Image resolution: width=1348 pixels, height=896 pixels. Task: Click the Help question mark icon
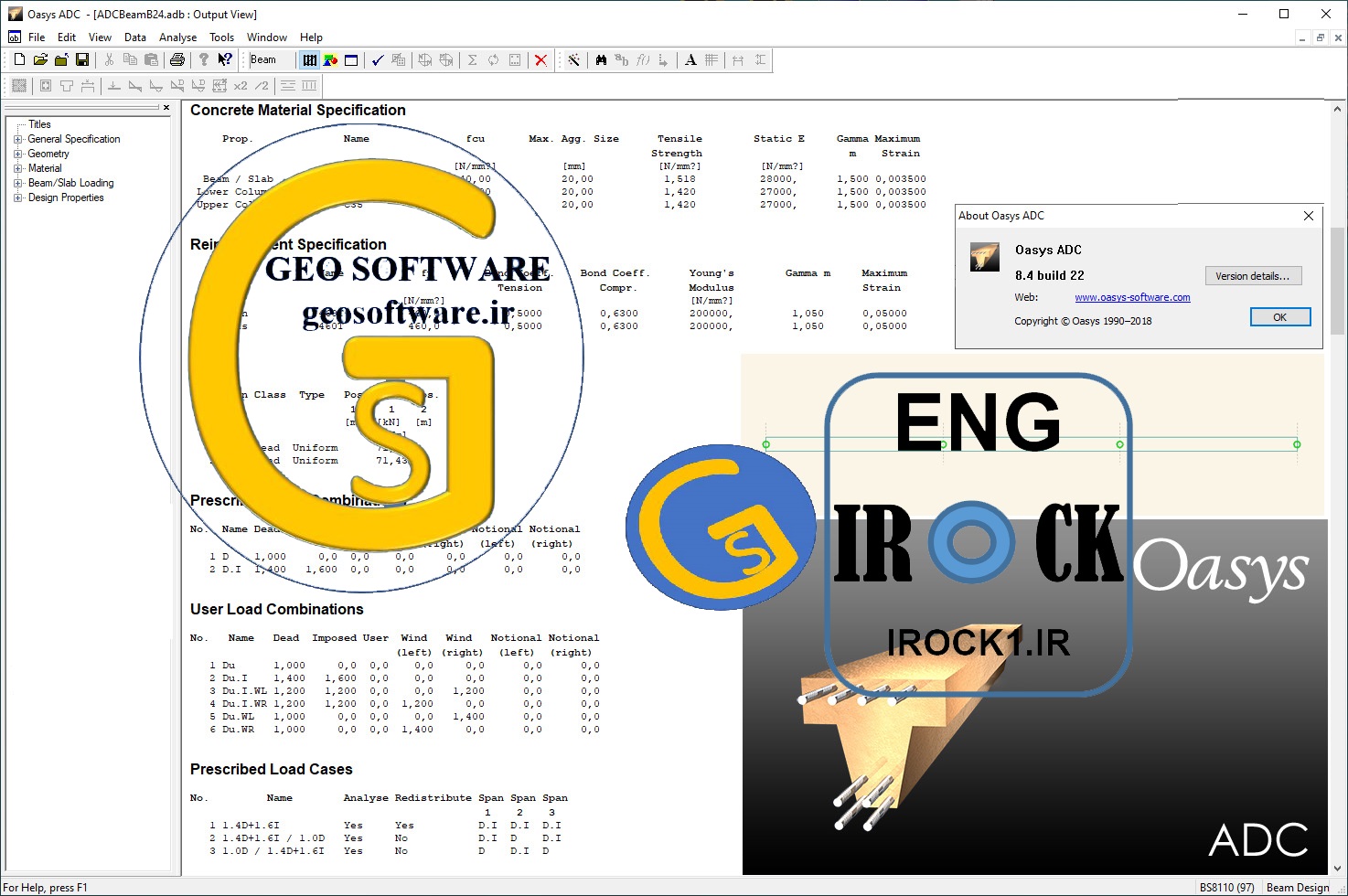[204, 59]
